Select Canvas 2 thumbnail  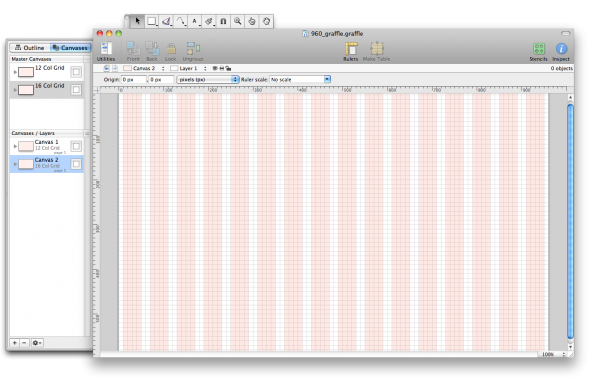26,164
